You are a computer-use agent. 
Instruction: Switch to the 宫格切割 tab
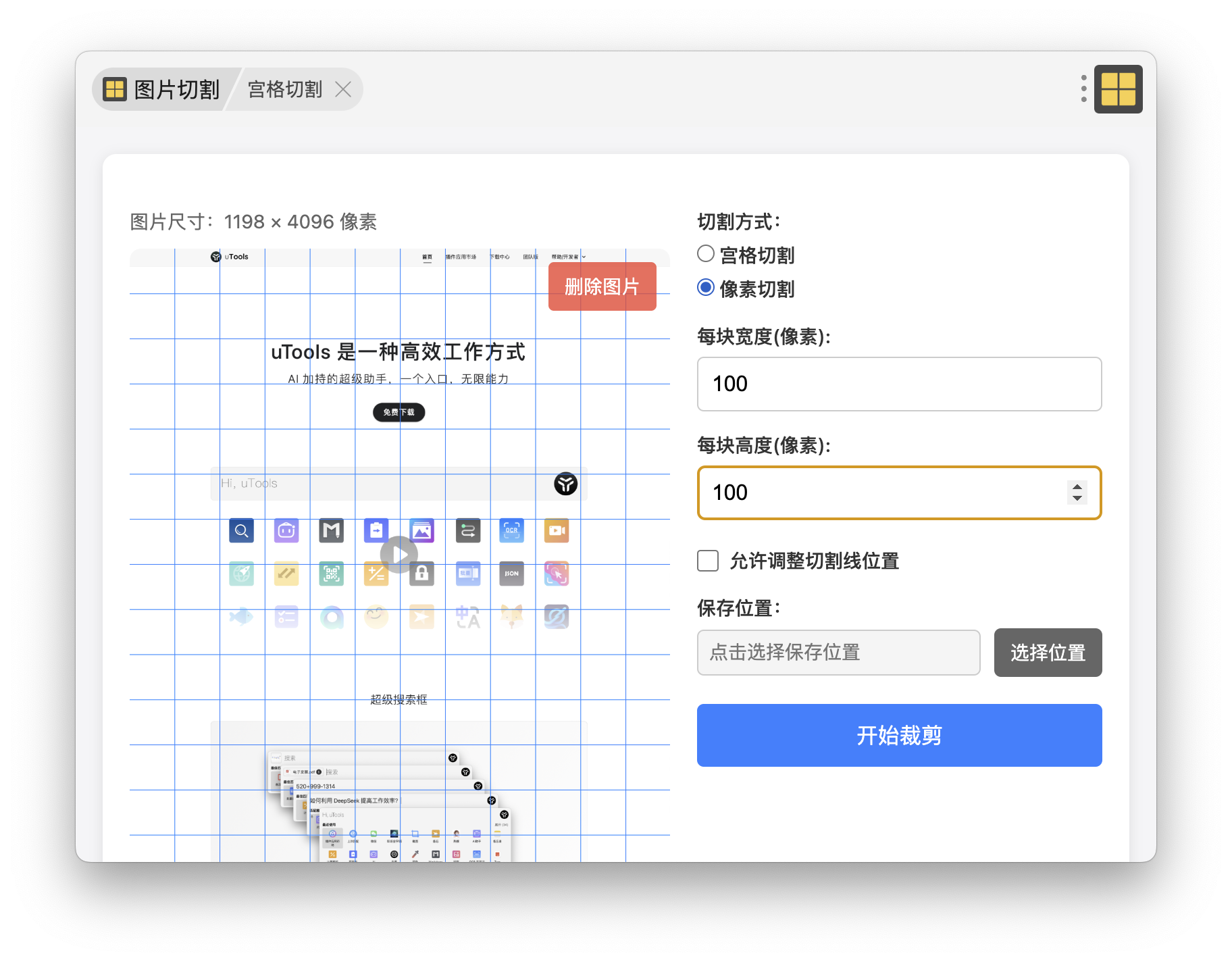coord(284,89)
